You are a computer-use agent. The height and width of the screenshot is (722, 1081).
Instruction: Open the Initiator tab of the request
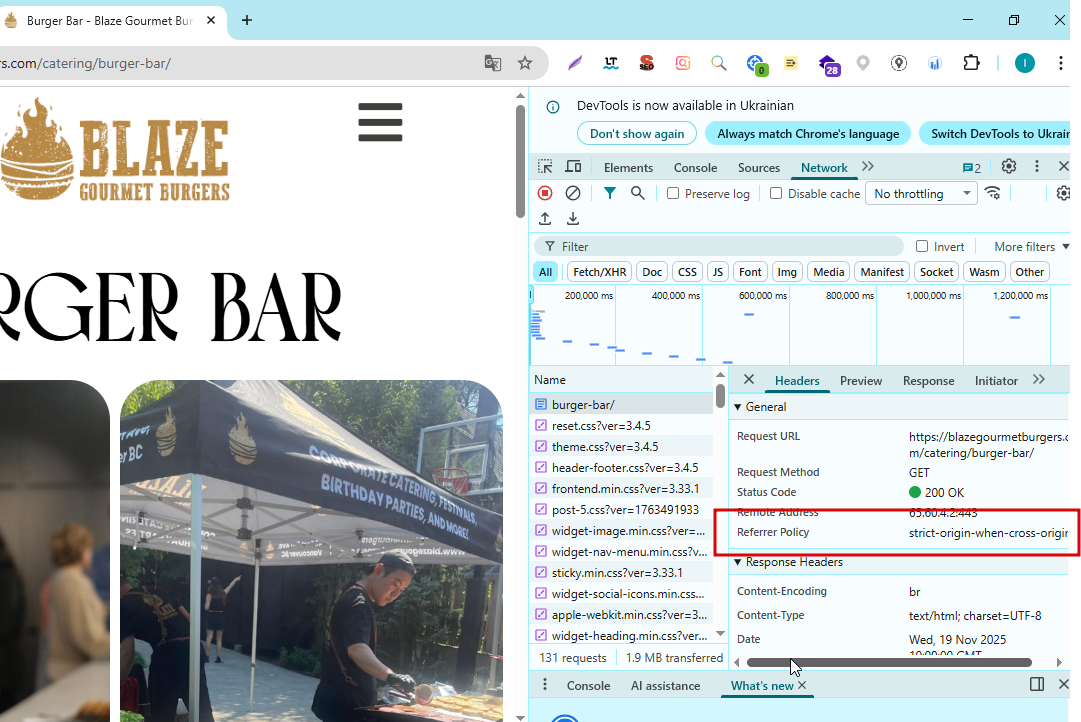pos(996,381)
